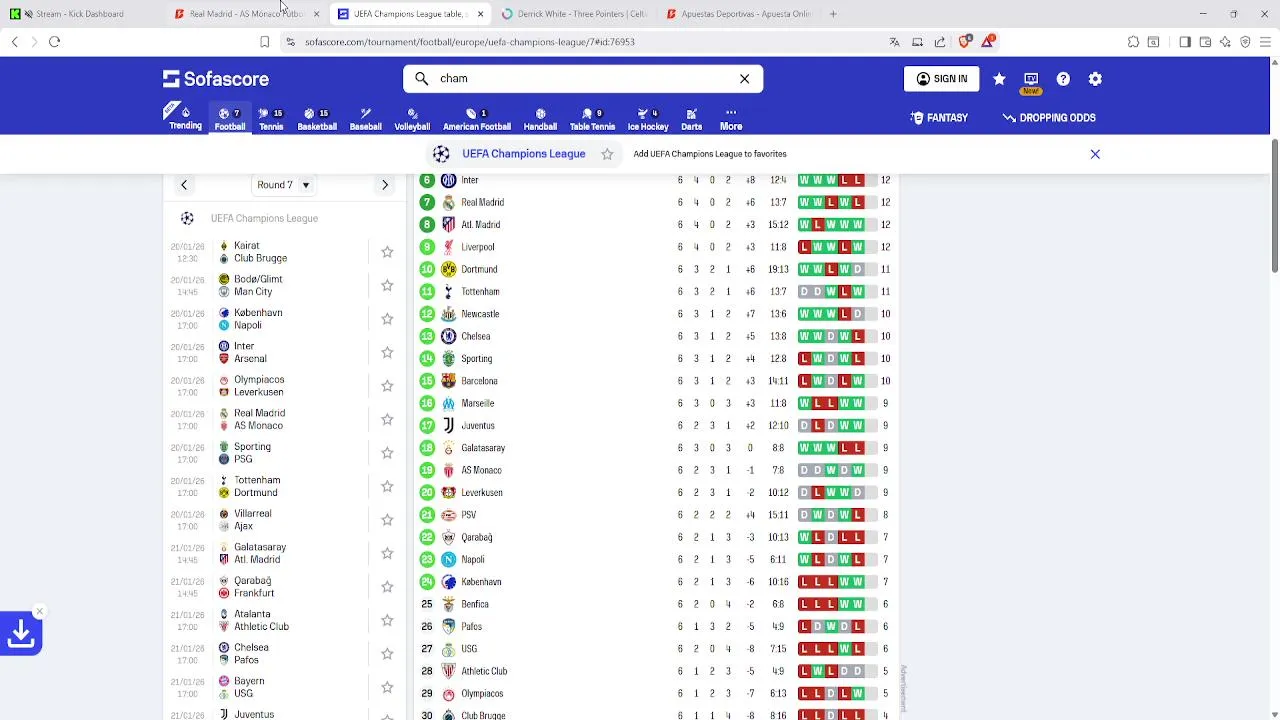Open the DROPPING ODDS link
This screenshot has width=1280, height=720.
pos(1049,118)
